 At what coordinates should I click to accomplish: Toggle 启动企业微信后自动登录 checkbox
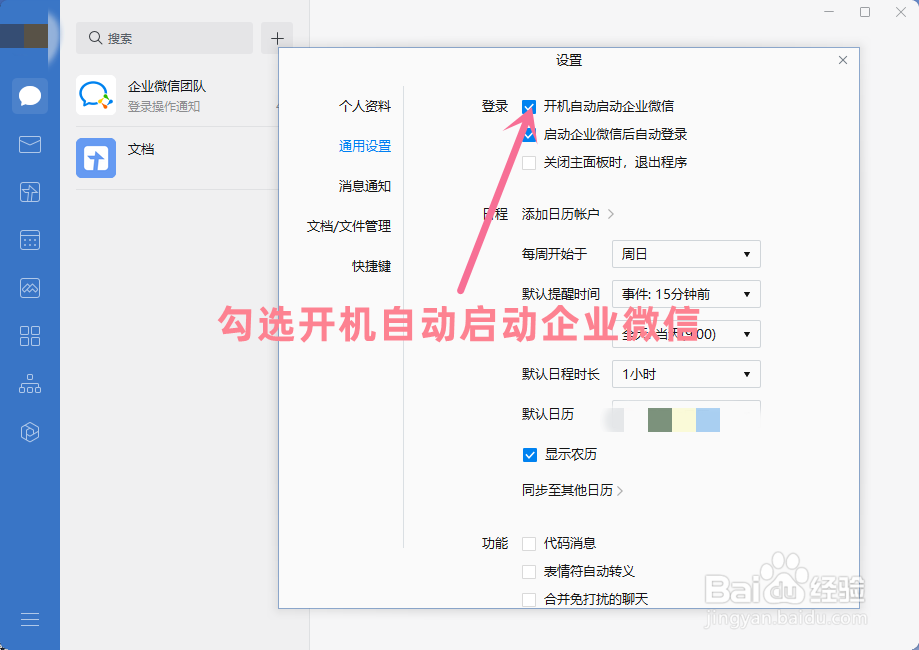click(x=529, y=134)
